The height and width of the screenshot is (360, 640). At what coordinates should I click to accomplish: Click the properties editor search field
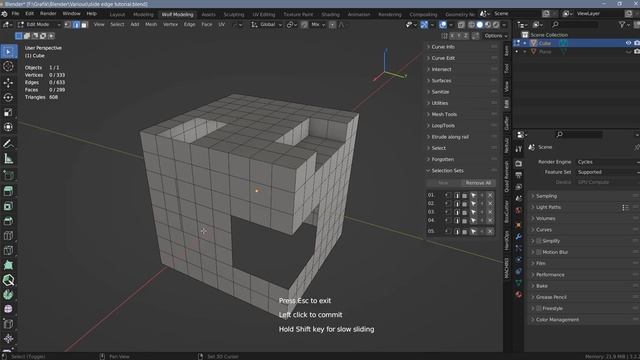580,134
